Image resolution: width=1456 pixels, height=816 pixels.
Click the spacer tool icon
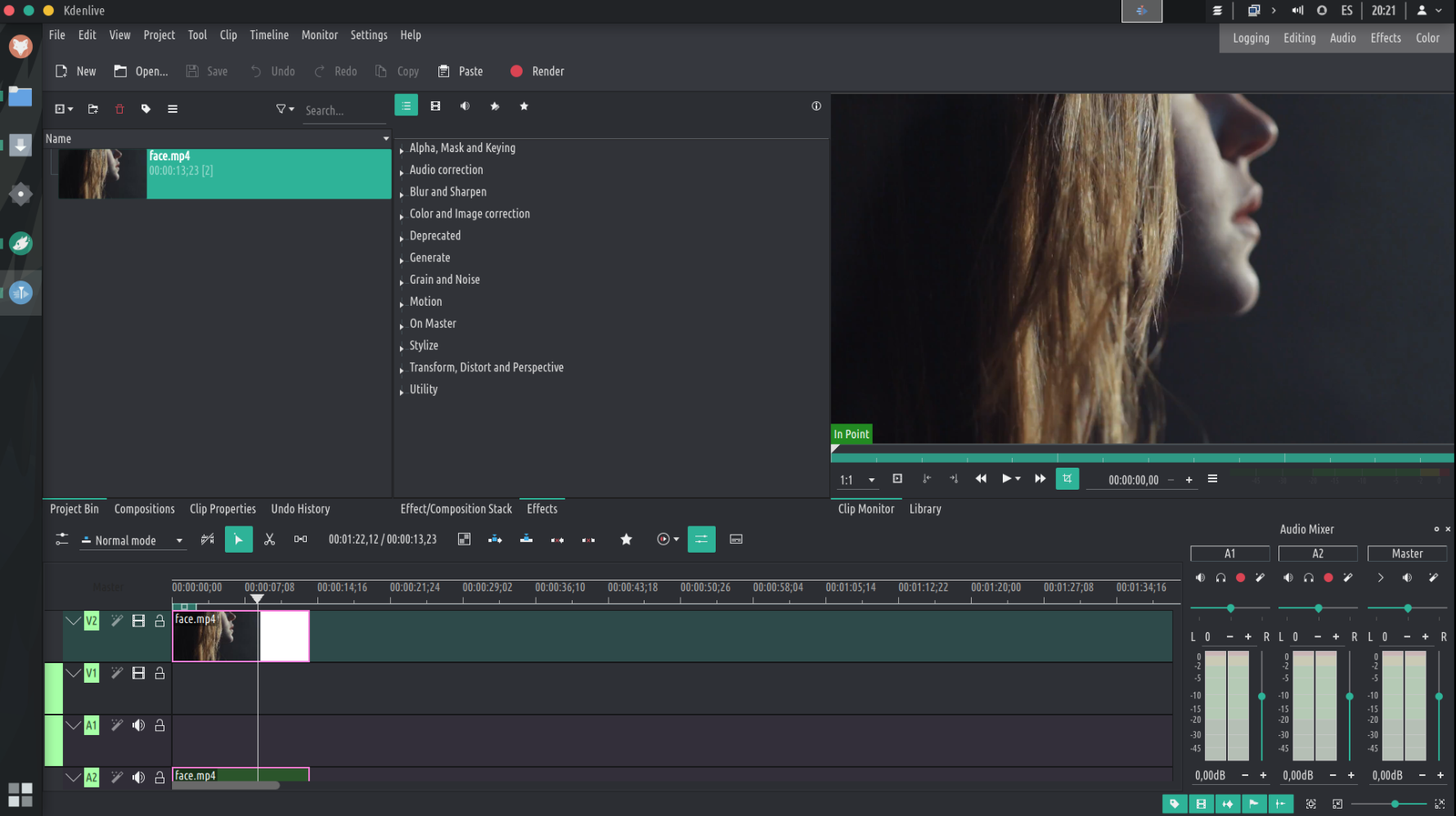click(300, 540)
